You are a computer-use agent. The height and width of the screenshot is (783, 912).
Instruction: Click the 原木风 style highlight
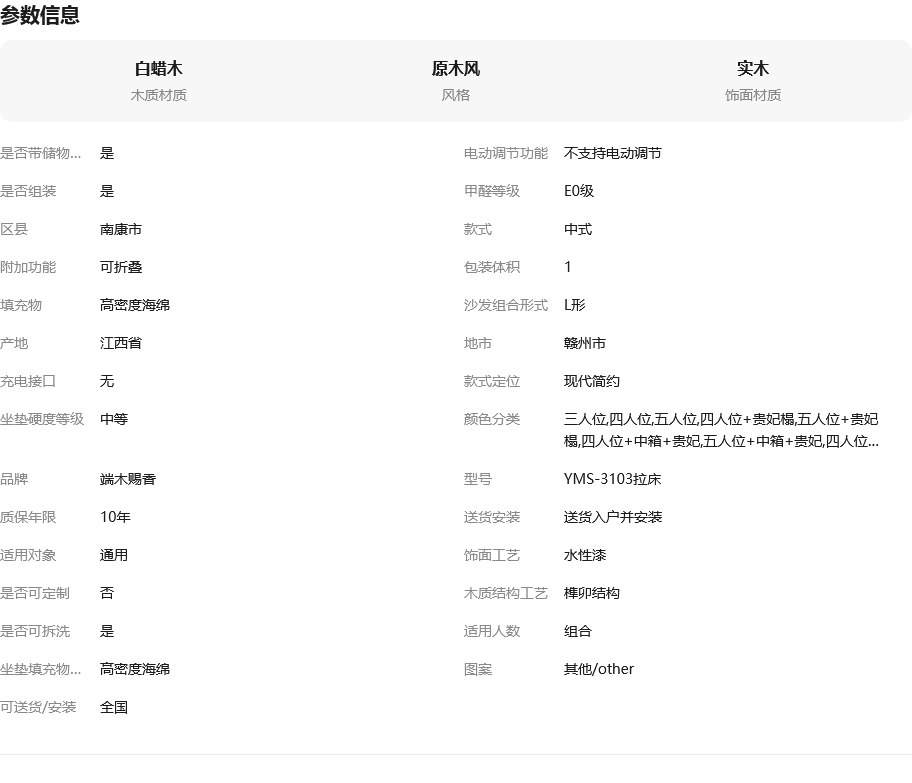[455, 69]
